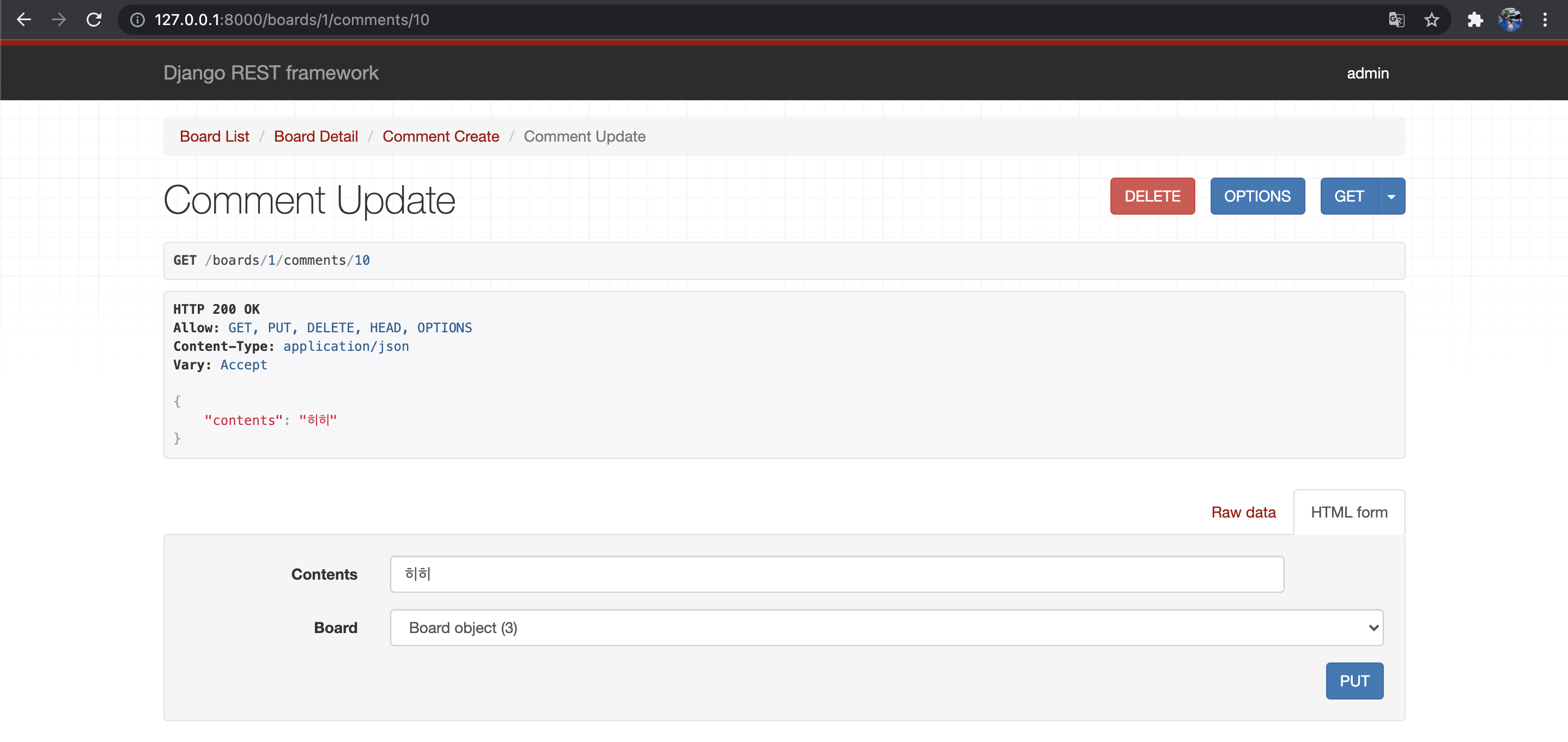Go to Board List breadcrumb
This screenshot has width=1568, height=742.
click(x=214, y=136)
